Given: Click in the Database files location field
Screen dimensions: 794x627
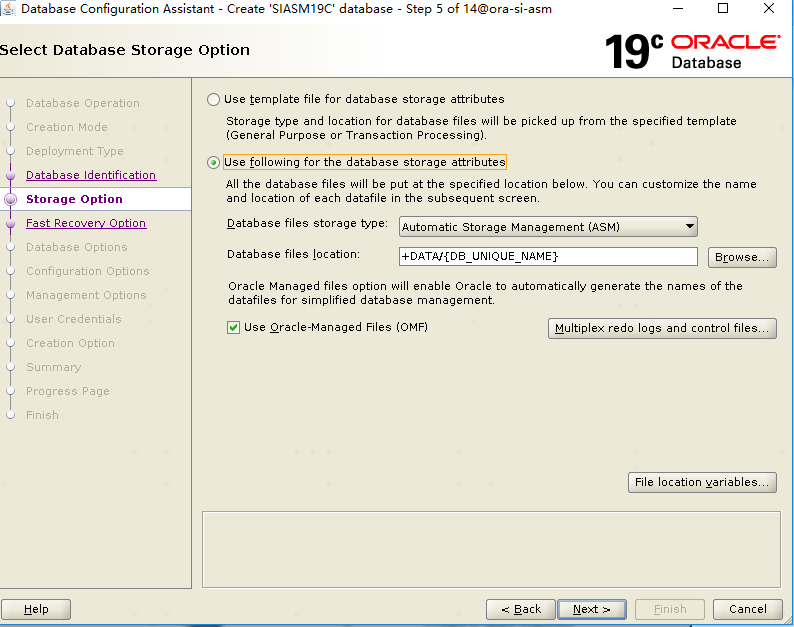Looking at the screenshot, I should (x=548, y=256).
